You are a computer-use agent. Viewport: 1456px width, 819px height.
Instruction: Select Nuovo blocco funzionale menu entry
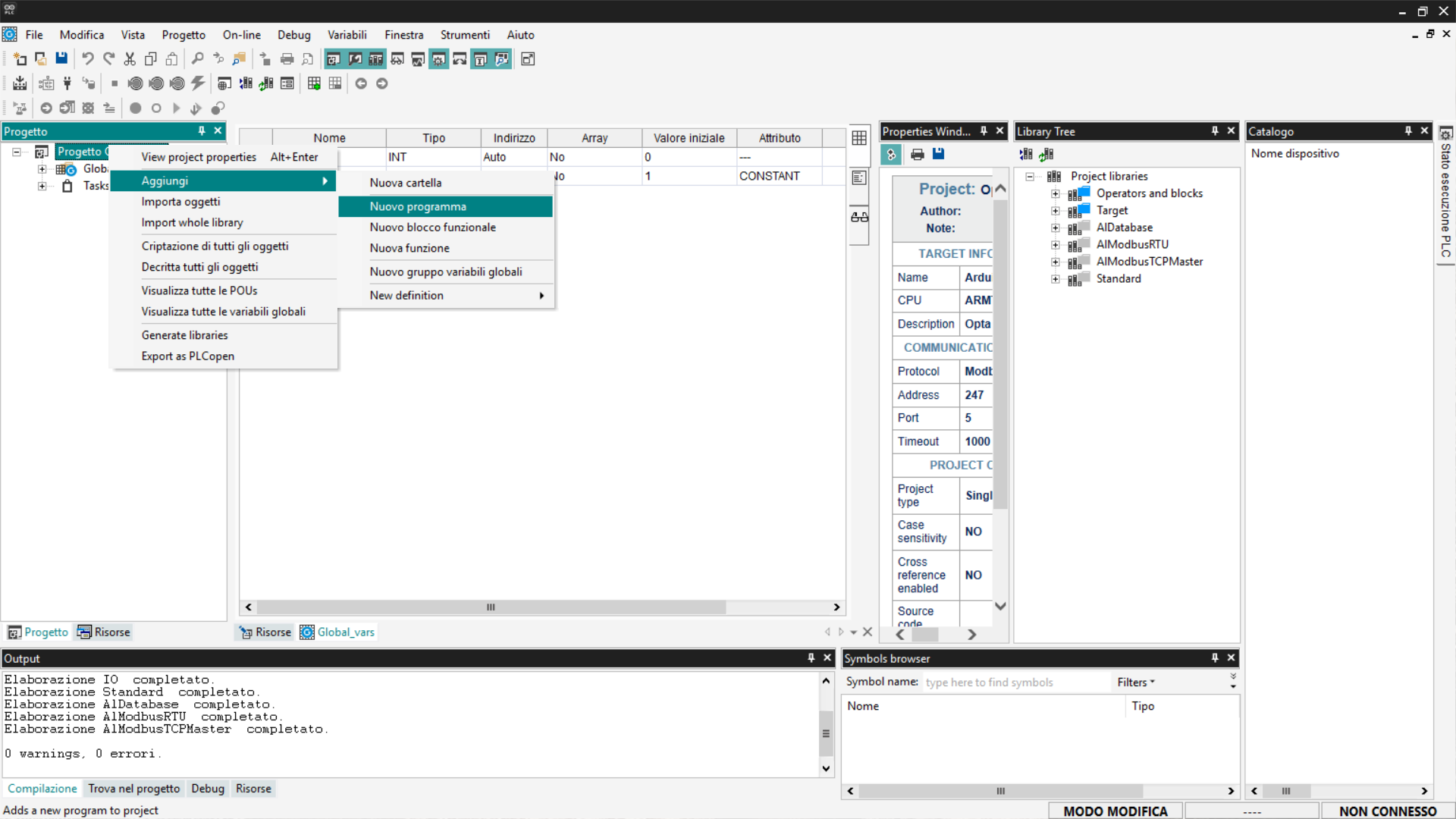pos(432,227)
